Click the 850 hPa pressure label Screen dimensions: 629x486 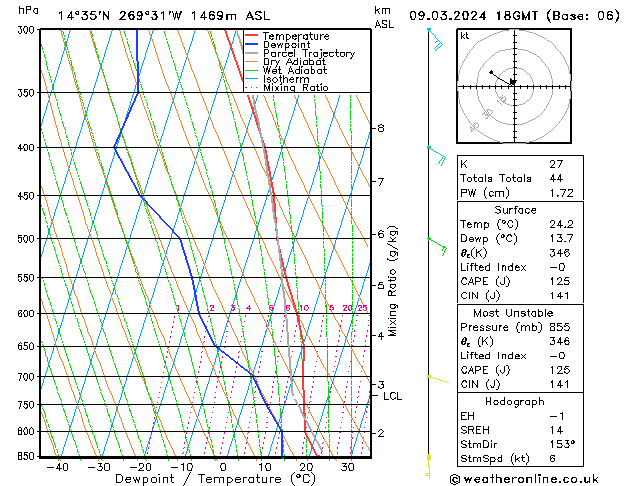[27, 456]
